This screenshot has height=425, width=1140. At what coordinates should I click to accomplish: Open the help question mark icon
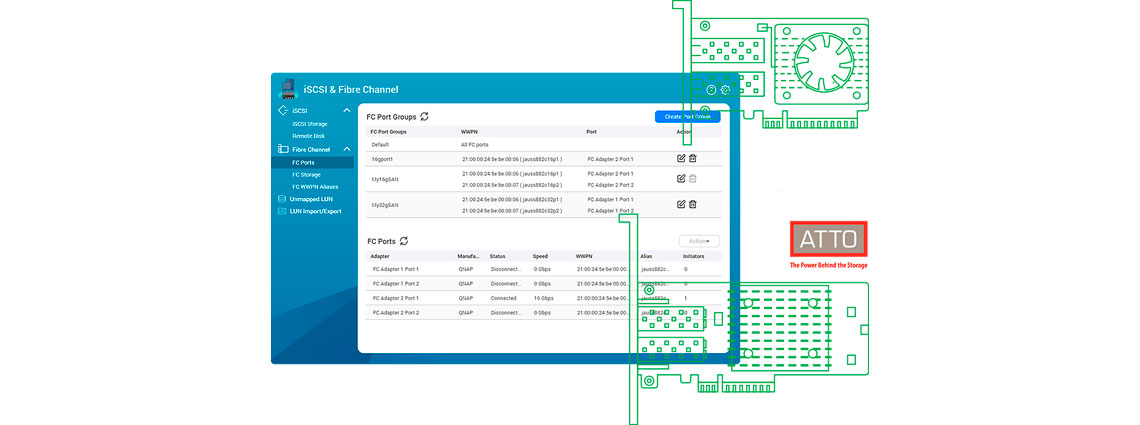click(x=711, y=90)
